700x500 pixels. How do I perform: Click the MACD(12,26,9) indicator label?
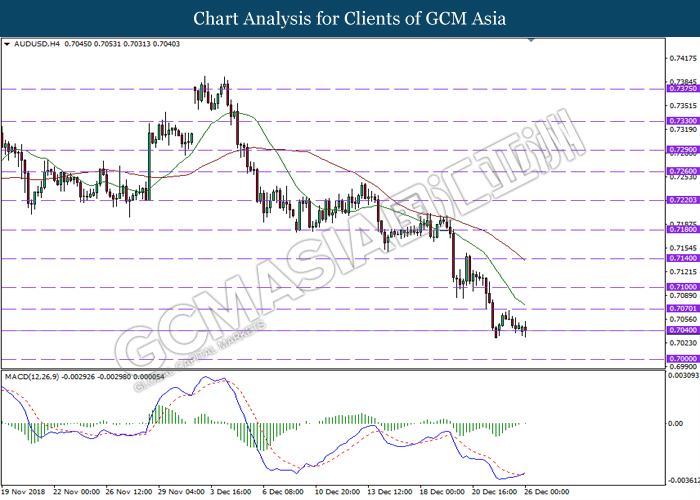pos(32,377)
